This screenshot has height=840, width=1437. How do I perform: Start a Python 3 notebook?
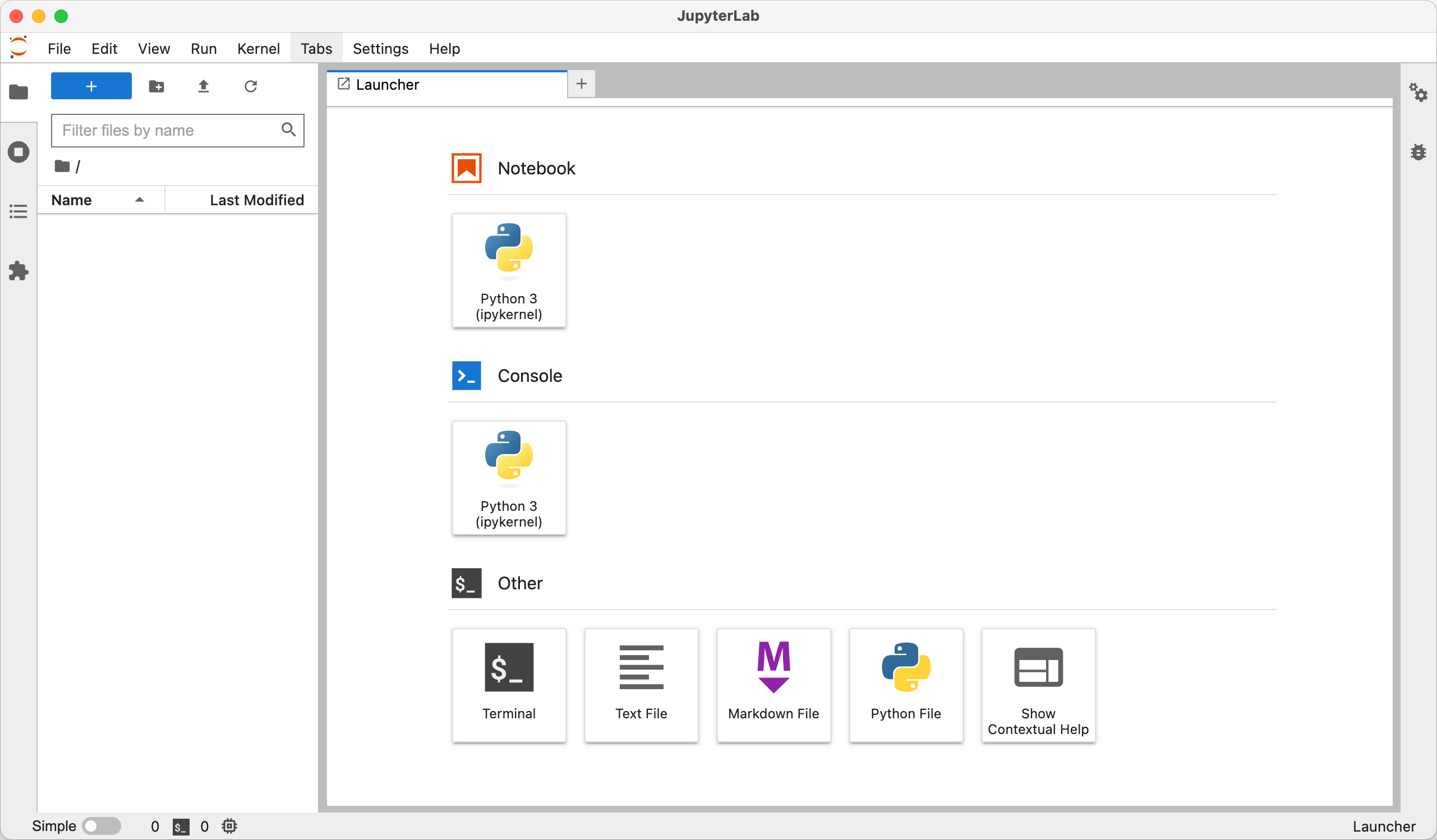[509, 270]
